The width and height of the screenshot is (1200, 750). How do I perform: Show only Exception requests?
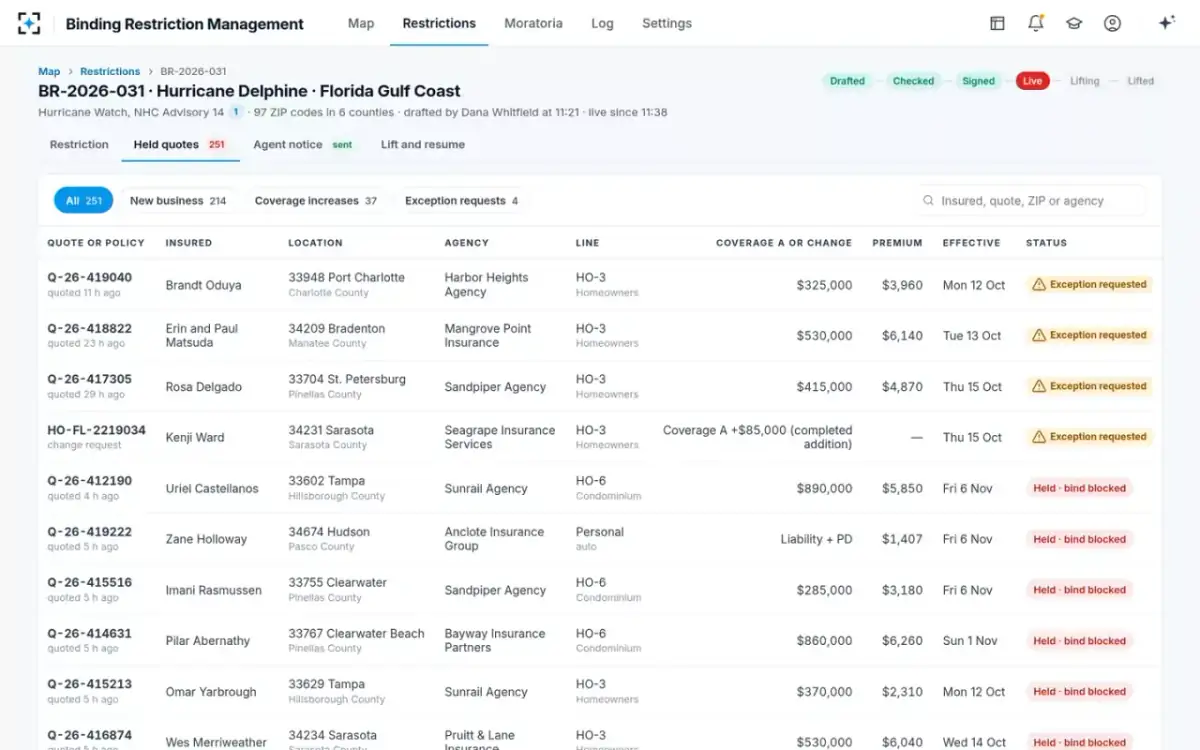461,201
